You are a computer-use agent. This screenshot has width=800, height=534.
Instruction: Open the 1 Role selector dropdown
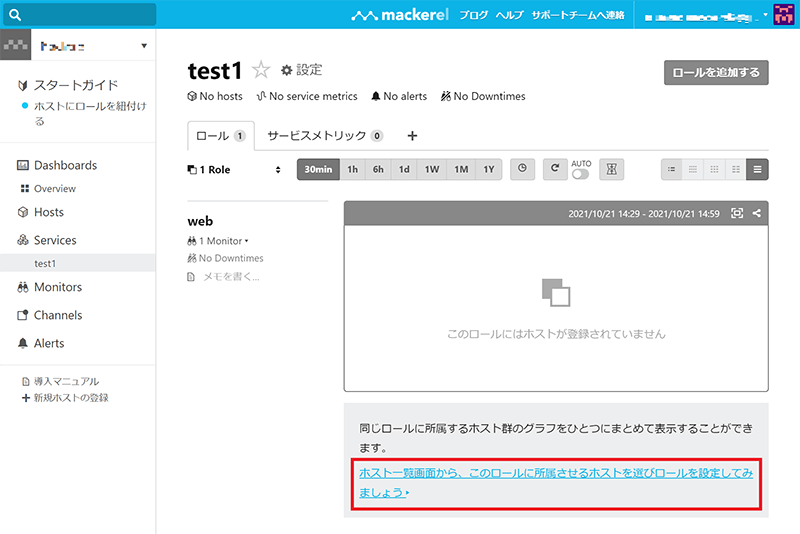235,170
